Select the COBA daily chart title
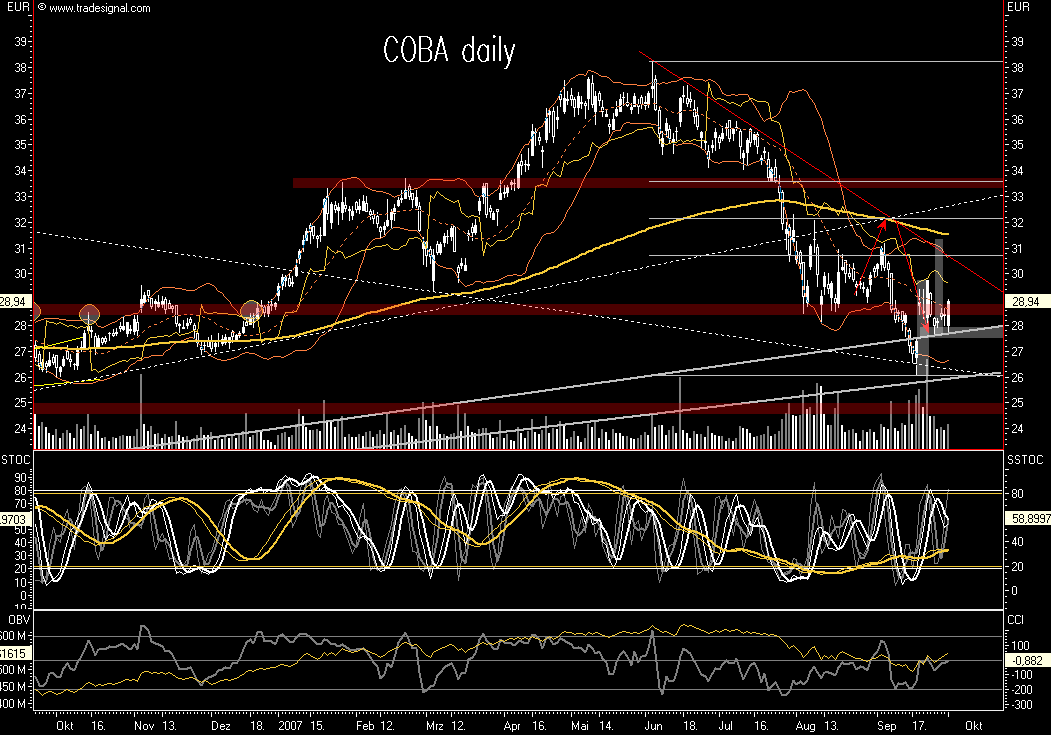The height and width of the screenshot is (735, 1051). tap(448, 51)
